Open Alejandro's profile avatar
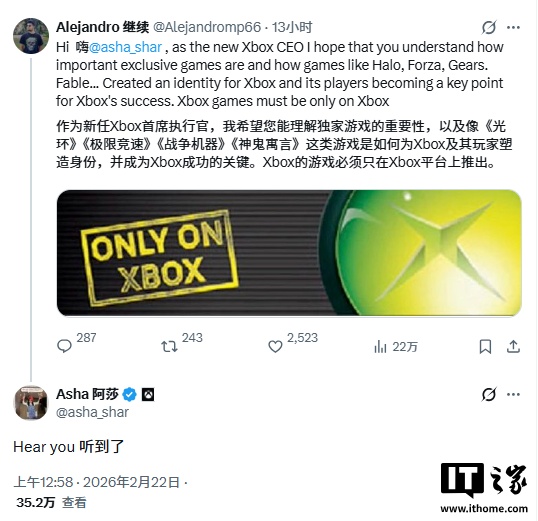The height and width of the screenshot is (521, 538). point(31,36)
